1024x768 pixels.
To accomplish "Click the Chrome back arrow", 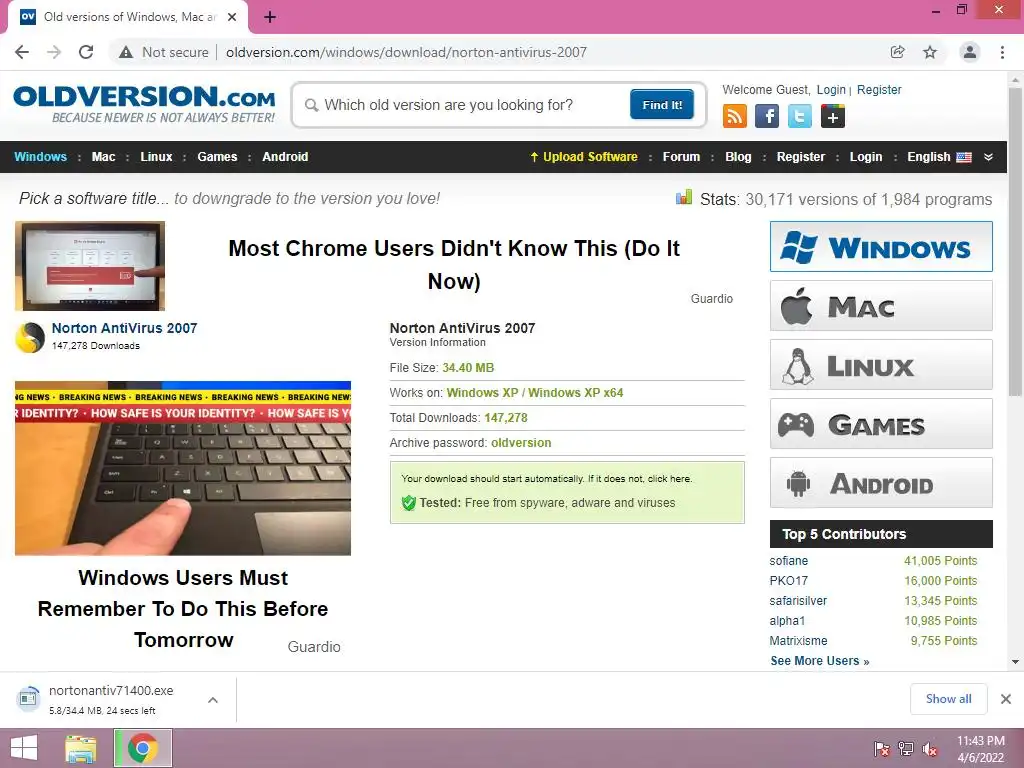I will pos(22,52).
